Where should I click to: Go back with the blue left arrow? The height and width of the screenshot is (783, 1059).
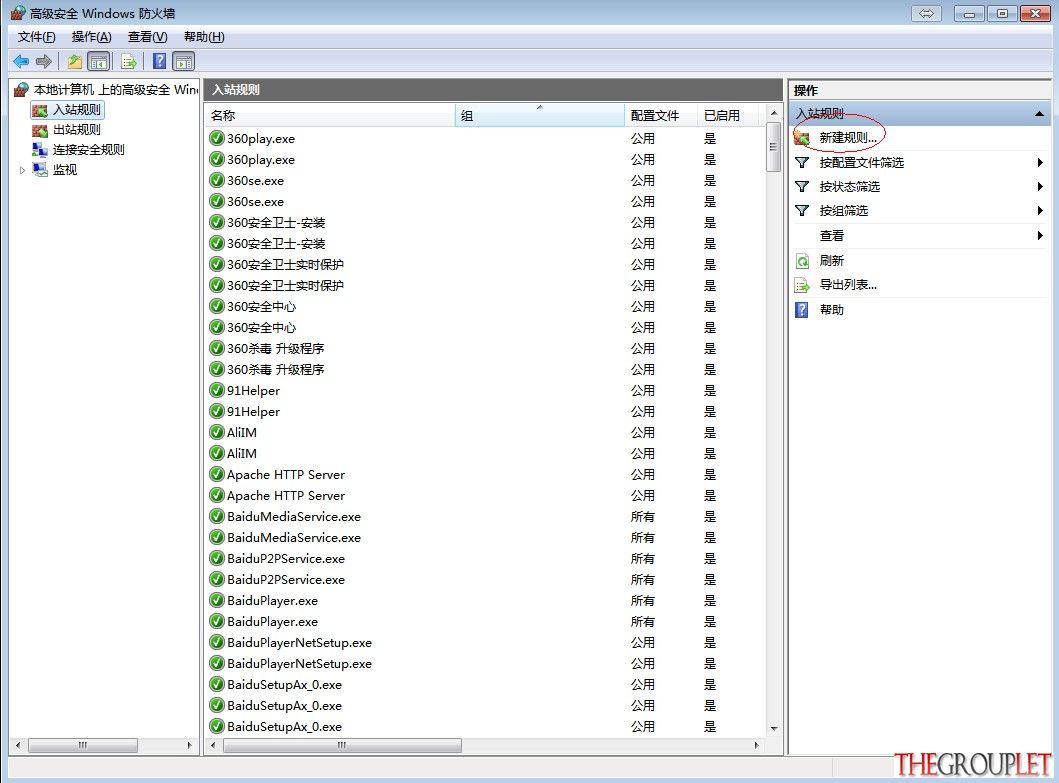(x=21, y=61)
